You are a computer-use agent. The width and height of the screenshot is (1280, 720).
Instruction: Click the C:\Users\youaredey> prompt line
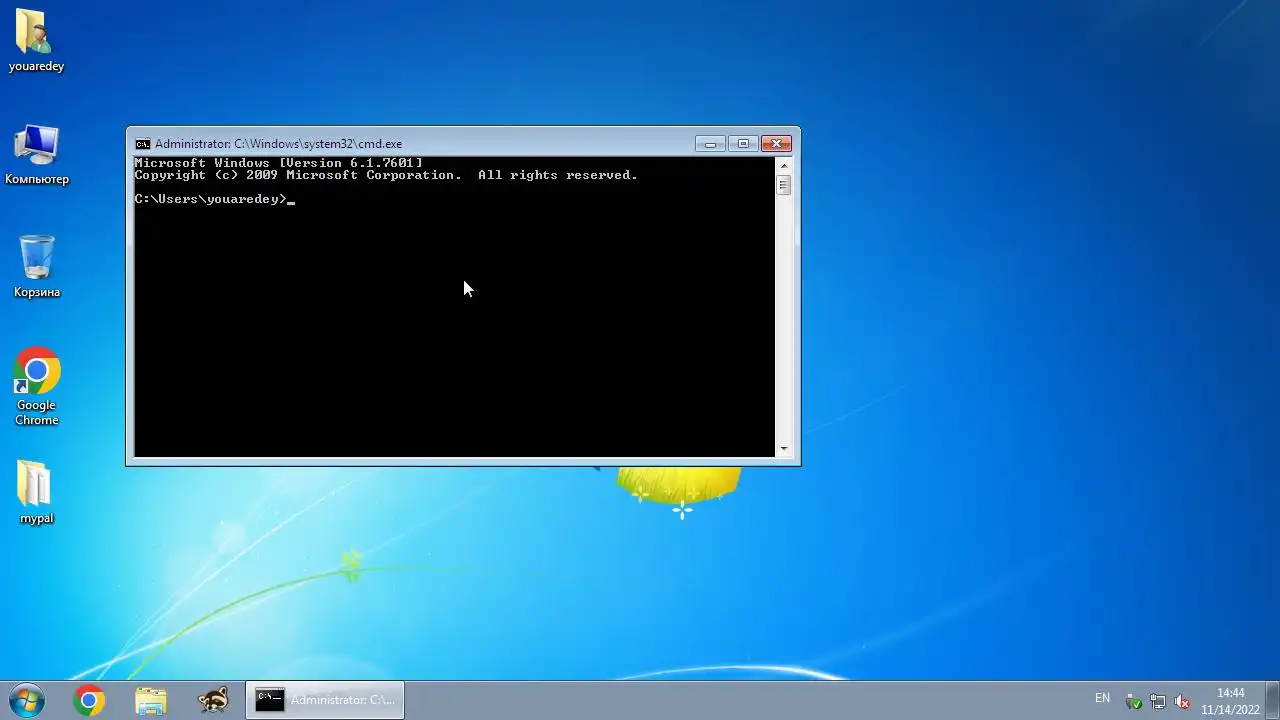pyautogui.click(x=214, y=199)
